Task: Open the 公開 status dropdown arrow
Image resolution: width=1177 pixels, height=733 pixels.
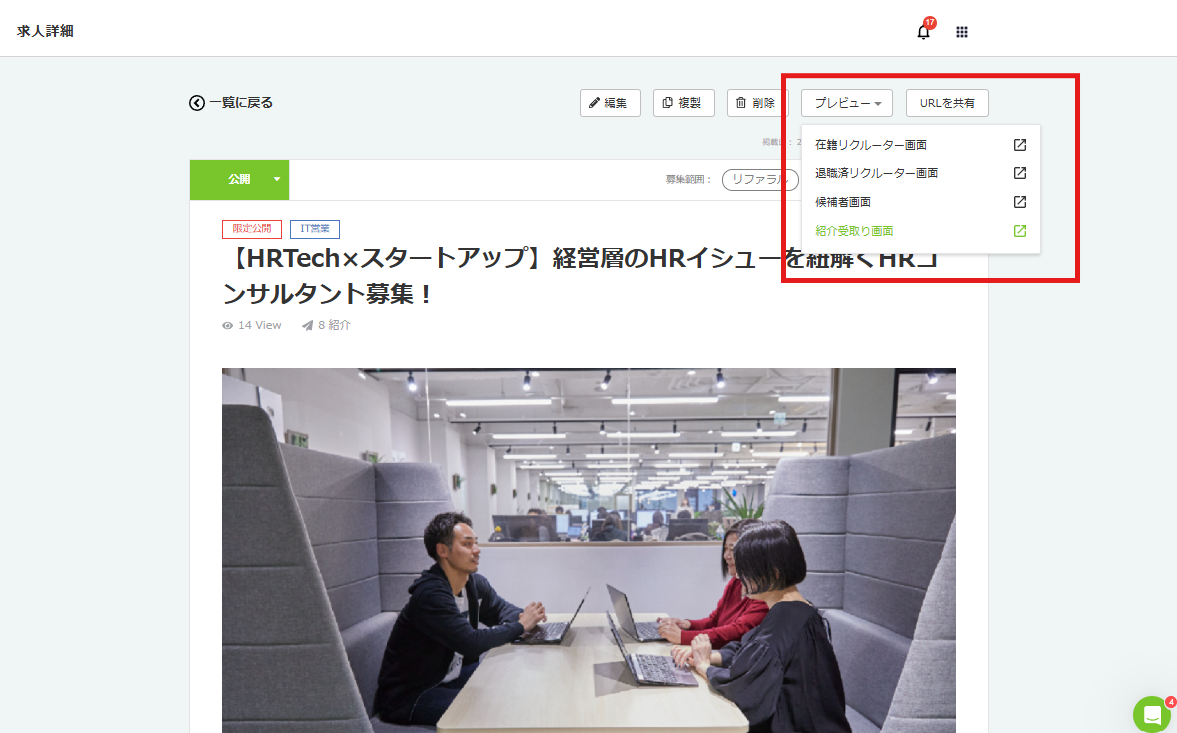Action: pos(276,180)
